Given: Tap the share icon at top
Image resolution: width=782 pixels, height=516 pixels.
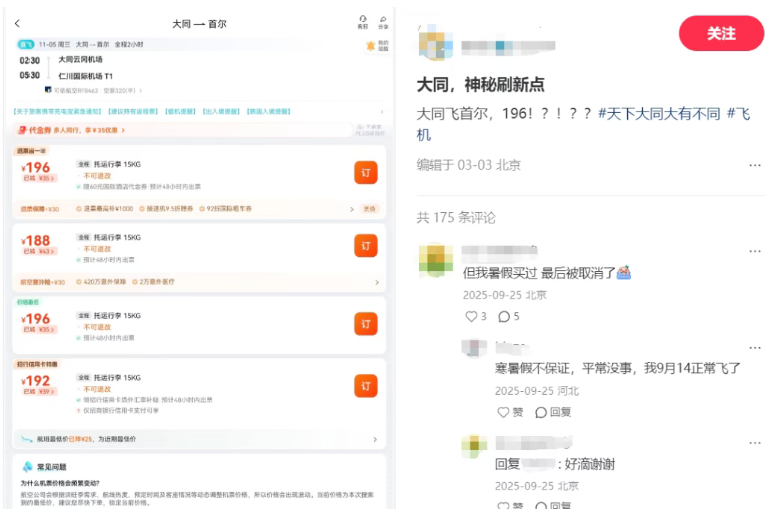Looking at the screenshot, I should (x=383, y=22).
